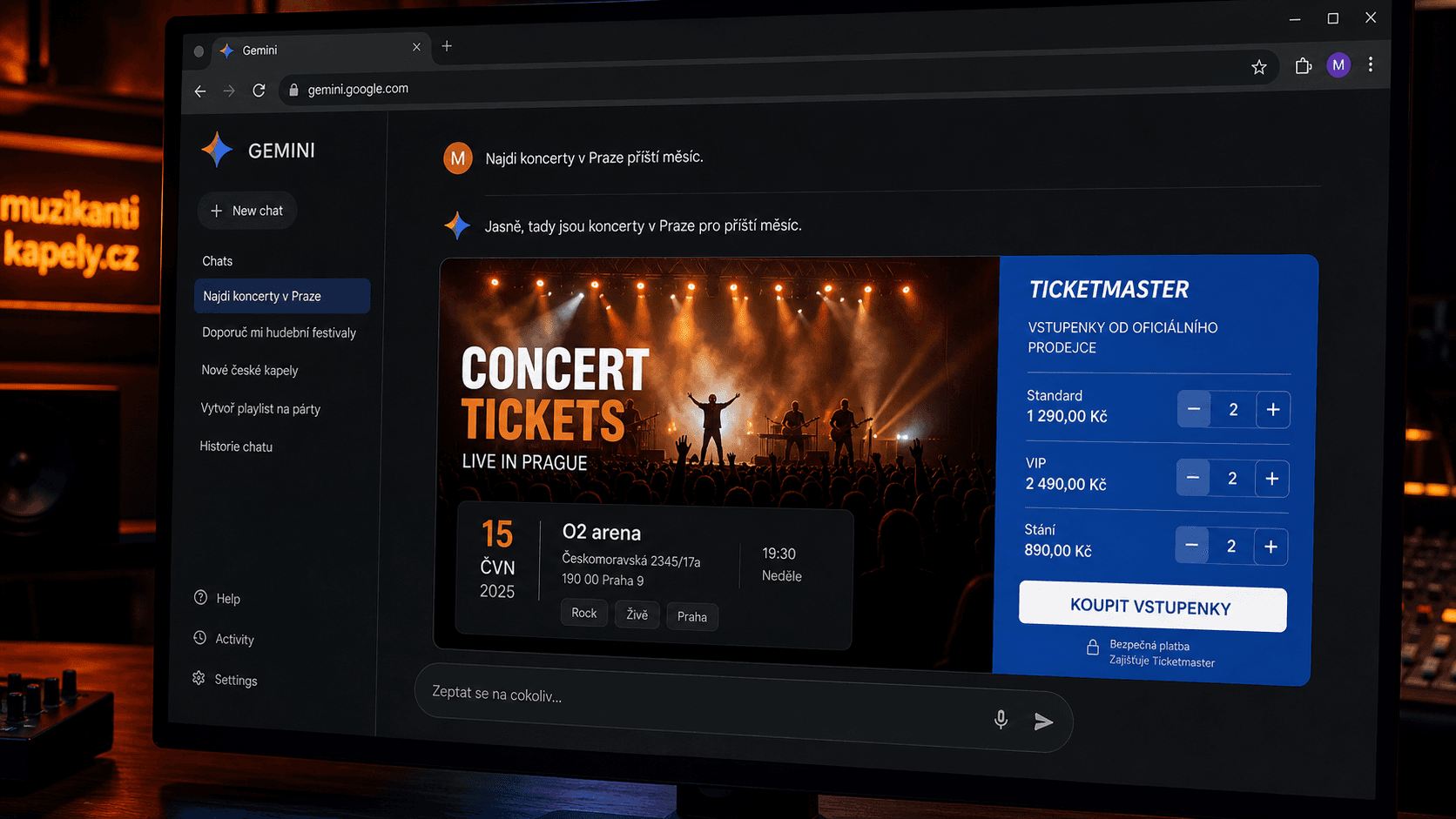Click the Standard price '1 290,00 Kč'

pos(1067,416)
